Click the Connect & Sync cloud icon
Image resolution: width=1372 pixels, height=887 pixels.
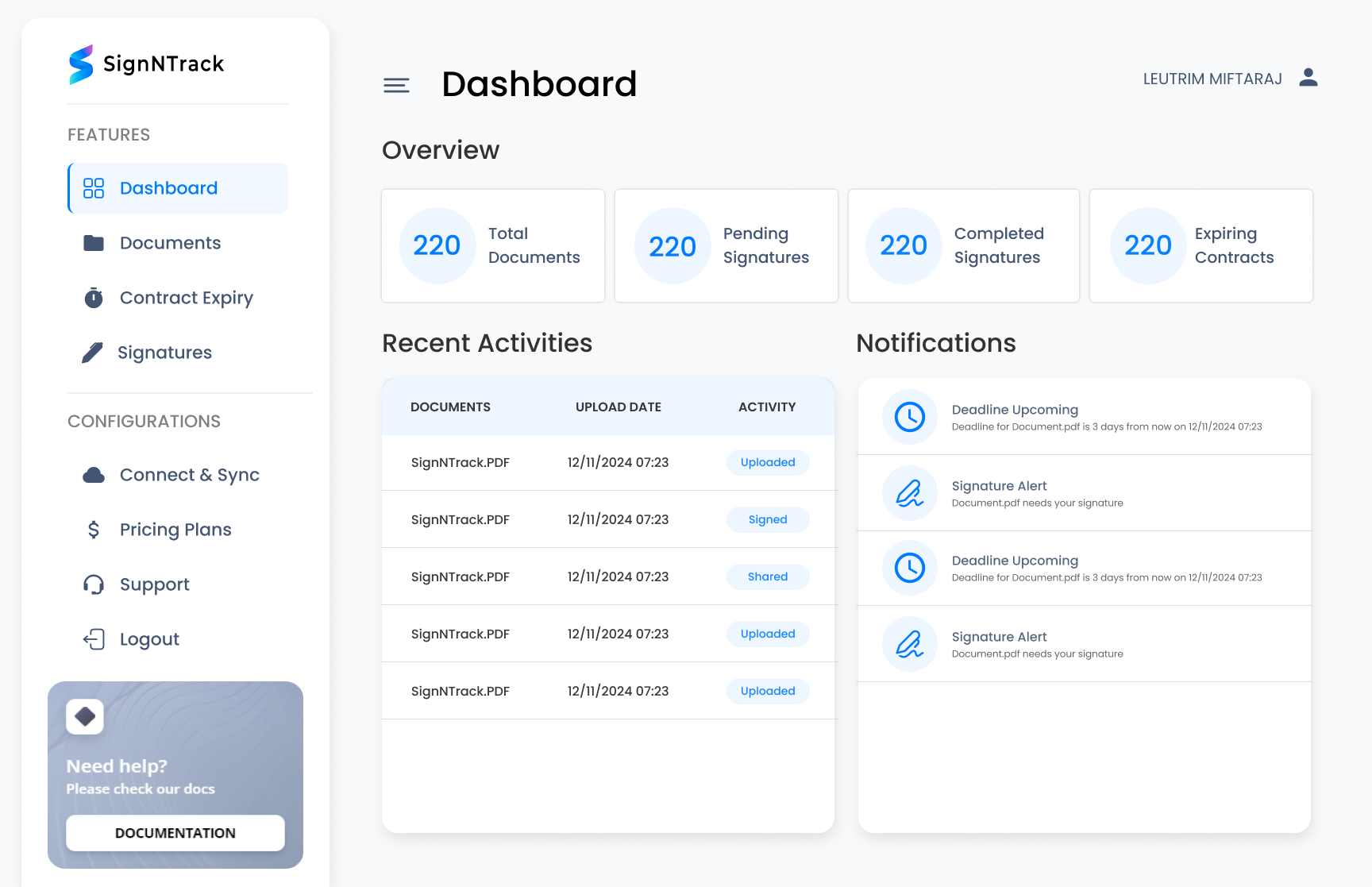tap(93, 474)
